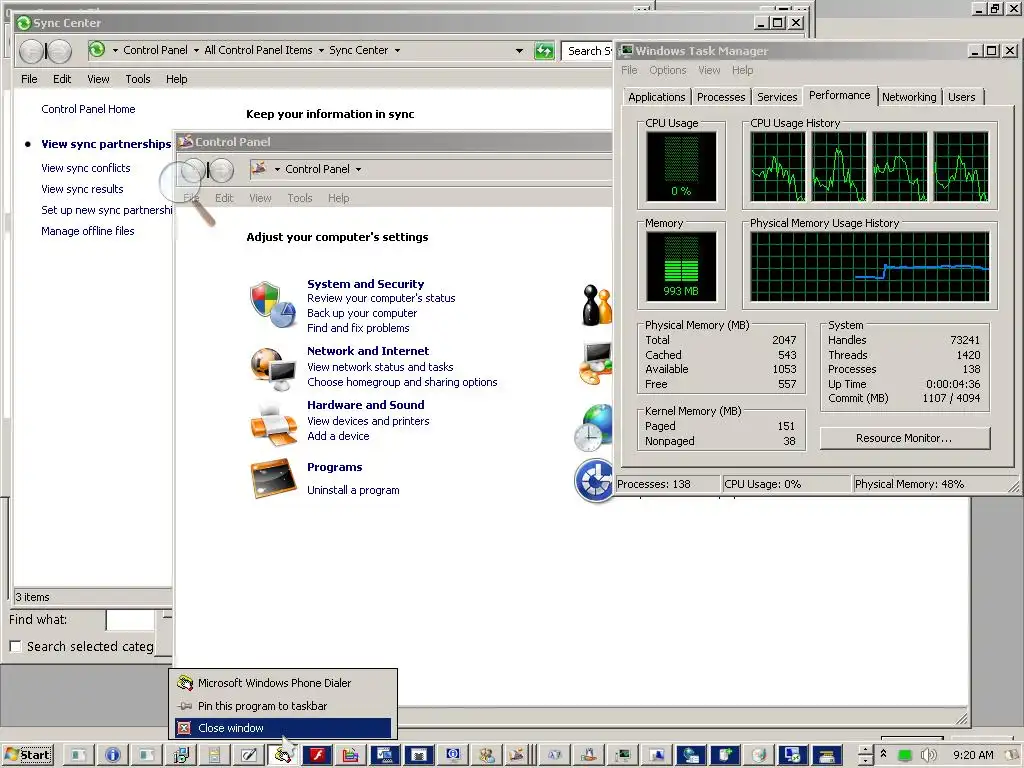The image size is (1024, 768).
Task: Open View sync conflicts link
Action: tap(86, 168)
